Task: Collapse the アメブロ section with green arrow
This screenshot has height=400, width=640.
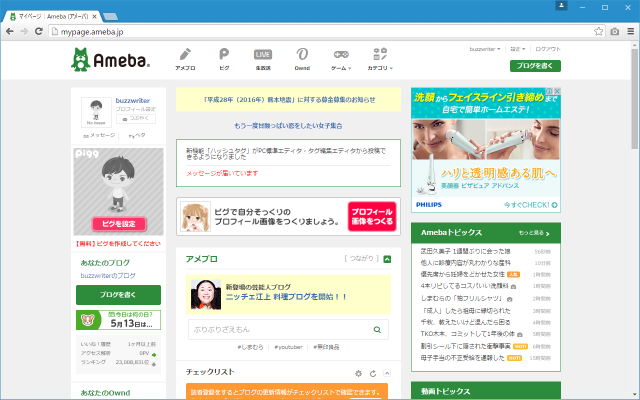Action: click(x=387, y=259)
